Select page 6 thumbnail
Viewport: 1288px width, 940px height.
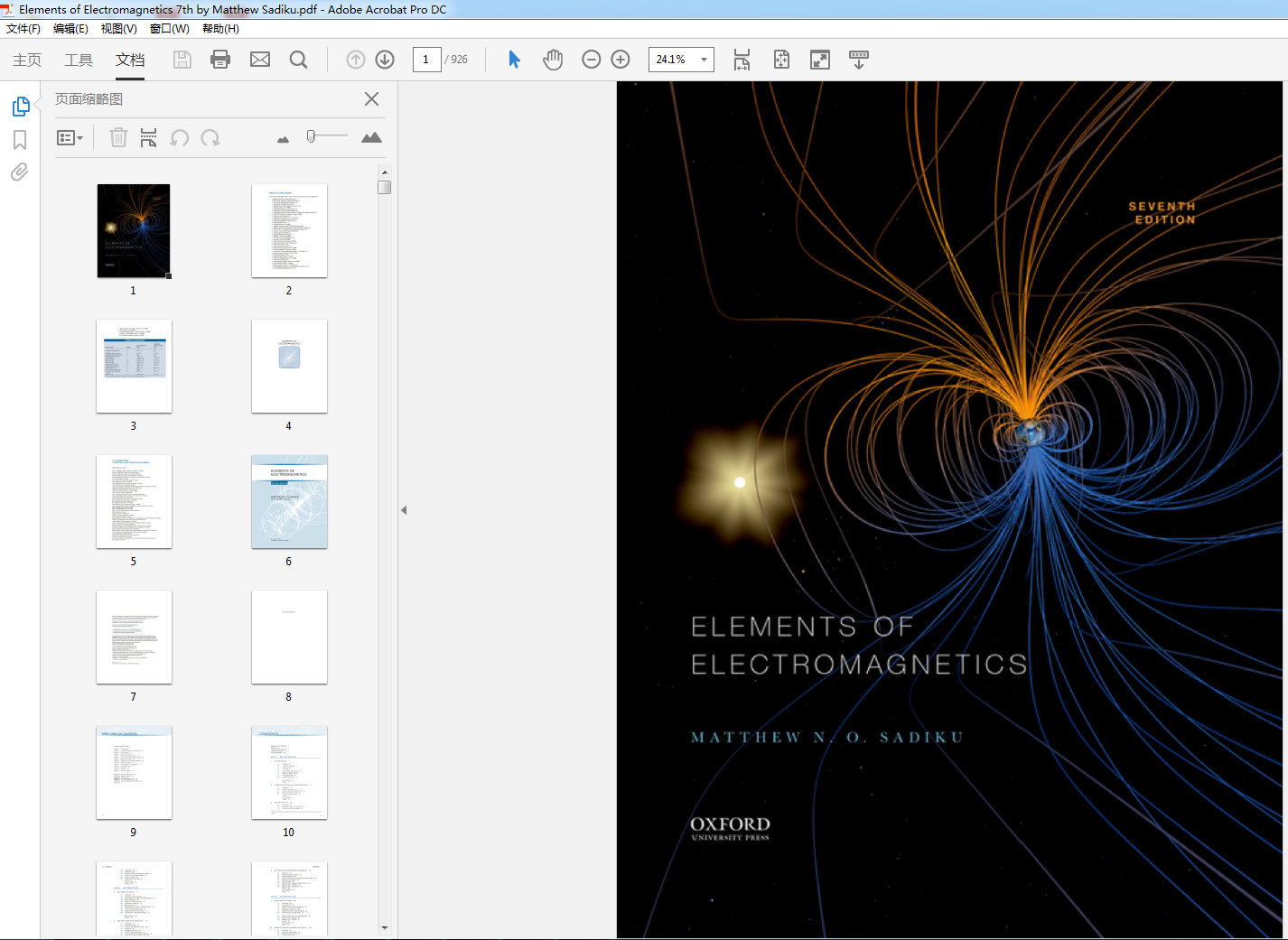[x=289, y=502]
